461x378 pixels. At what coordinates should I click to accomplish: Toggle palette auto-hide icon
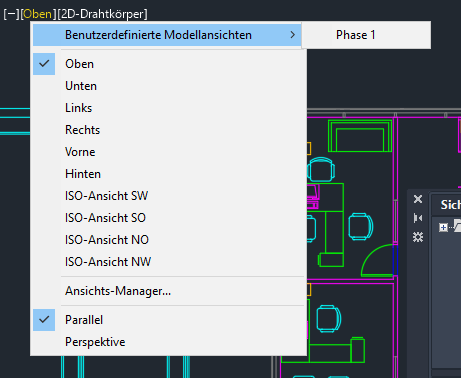[x=418, y=218]
